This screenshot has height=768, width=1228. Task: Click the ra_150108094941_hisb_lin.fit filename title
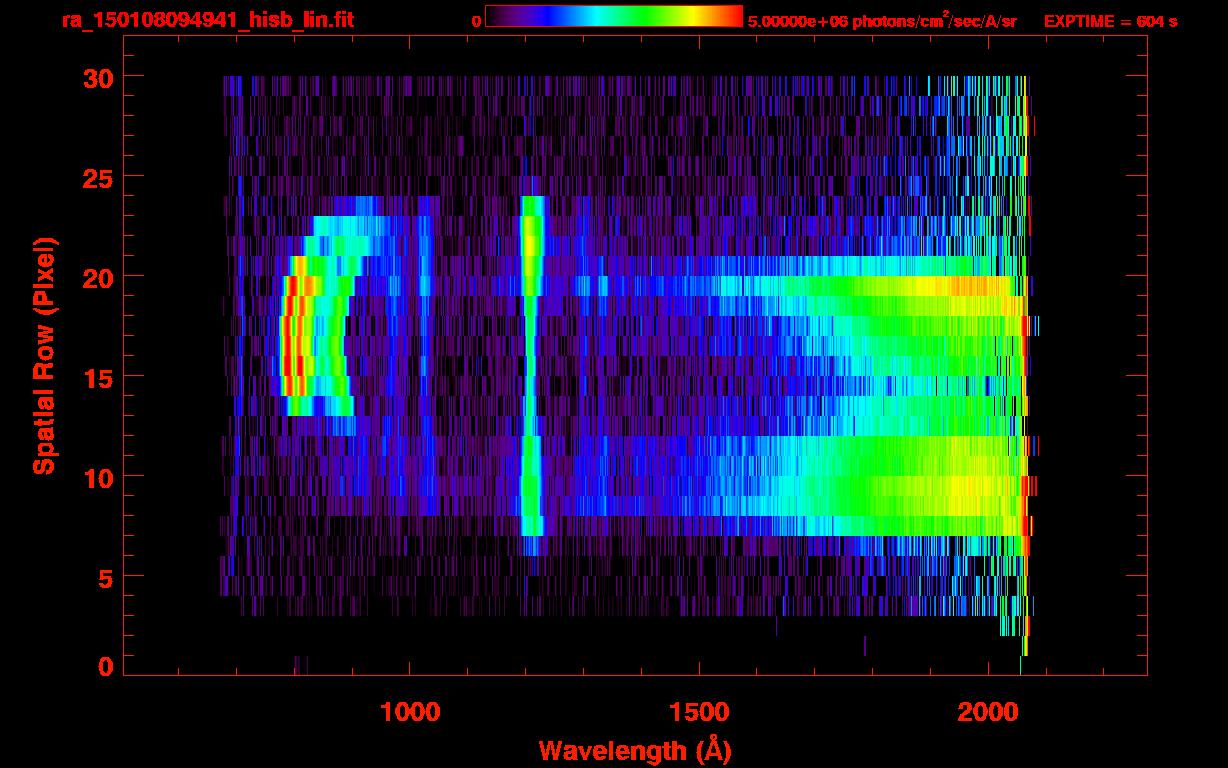click(x=207, y=20)
